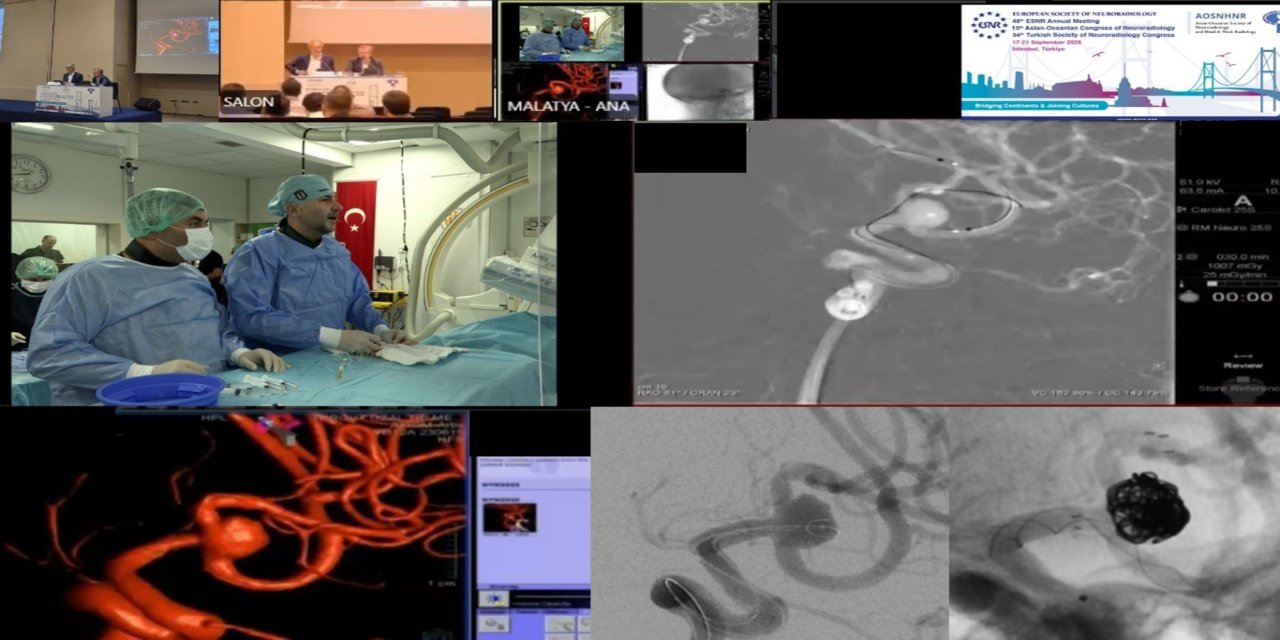Viewport: 1280px width, 640px height.
Task: Click the coiled aneurysm fluoroscopy image
Action: [1113, 523]
